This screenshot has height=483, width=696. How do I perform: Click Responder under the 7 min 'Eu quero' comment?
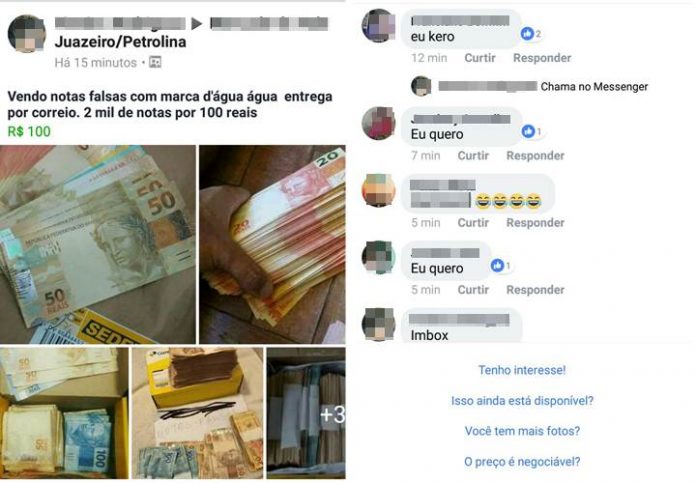click(x=535, y=155)
